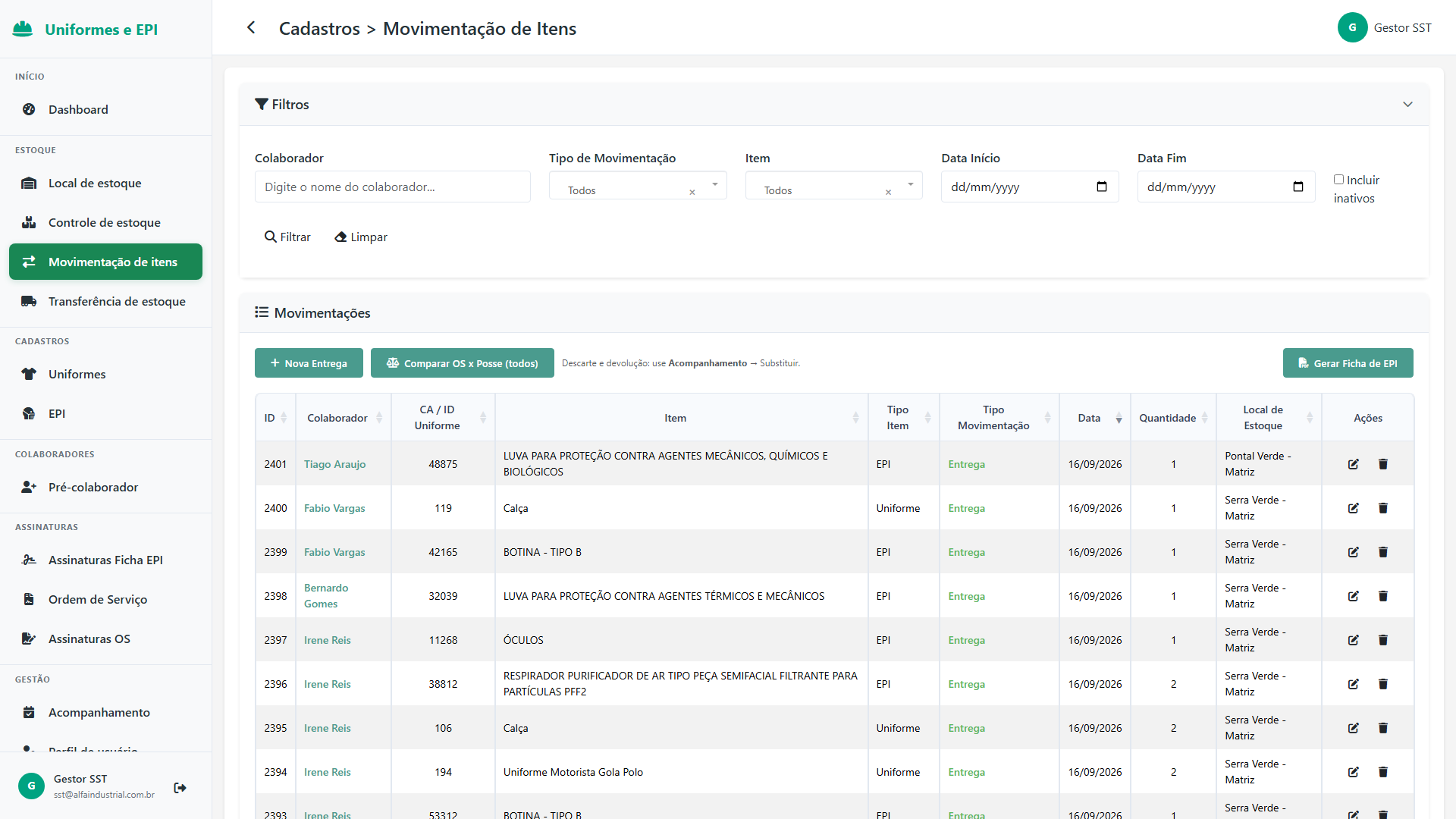The image size is (1456, 819).
Task: Clear the Item filter selection x
Action: (888, 192)
